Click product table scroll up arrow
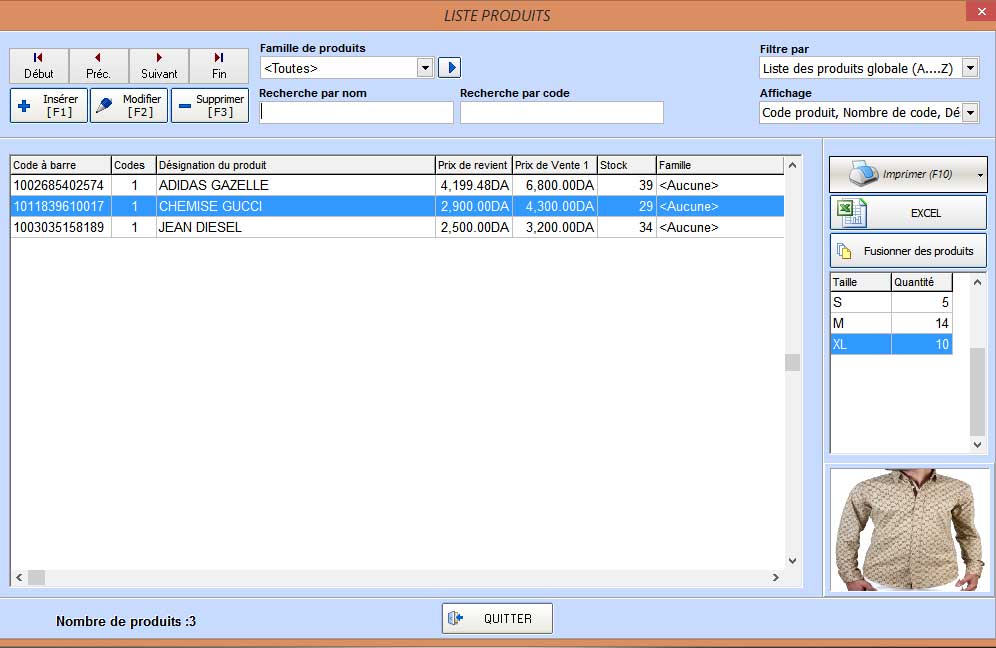This screenshot has width=996, height=648. click(x=792, y=165)
